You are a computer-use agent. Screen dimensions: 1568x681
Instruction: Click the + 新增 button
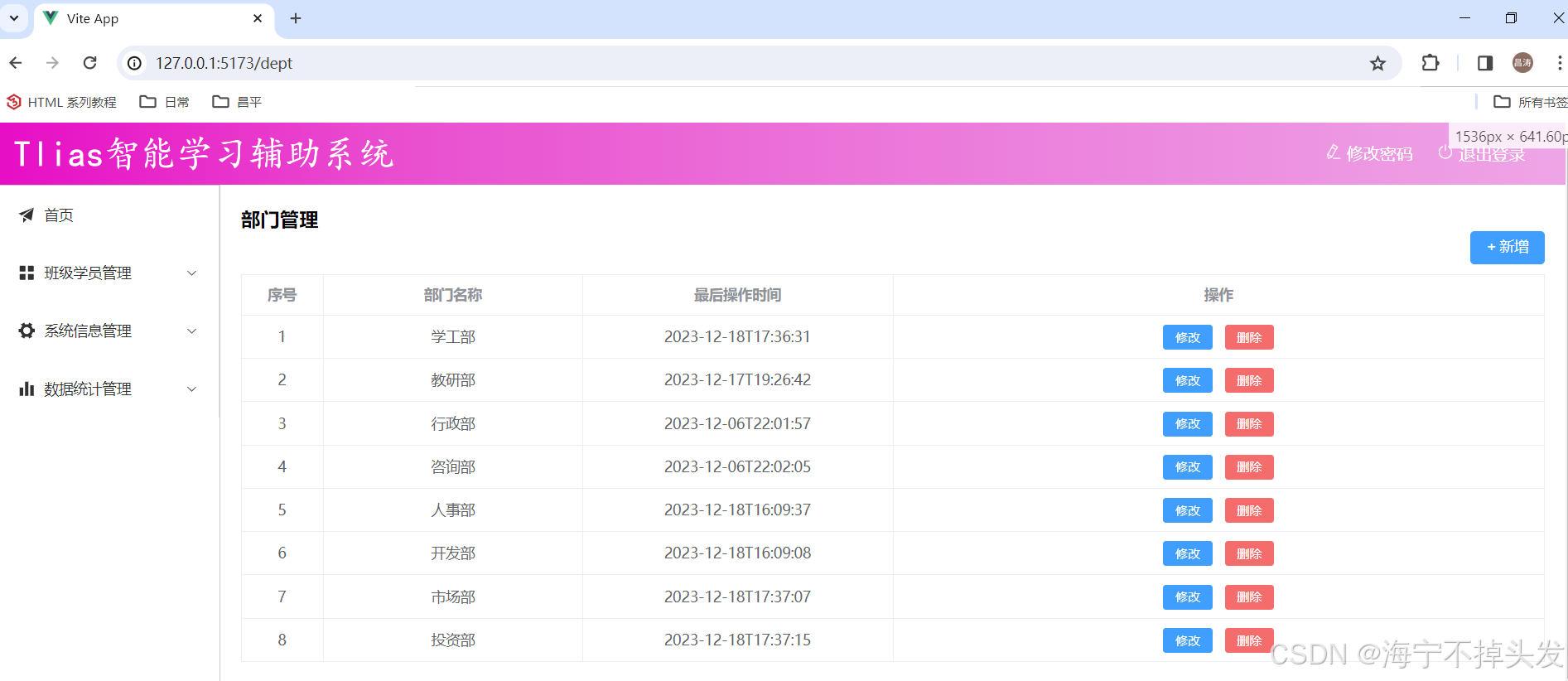[x=1507, y=248]
